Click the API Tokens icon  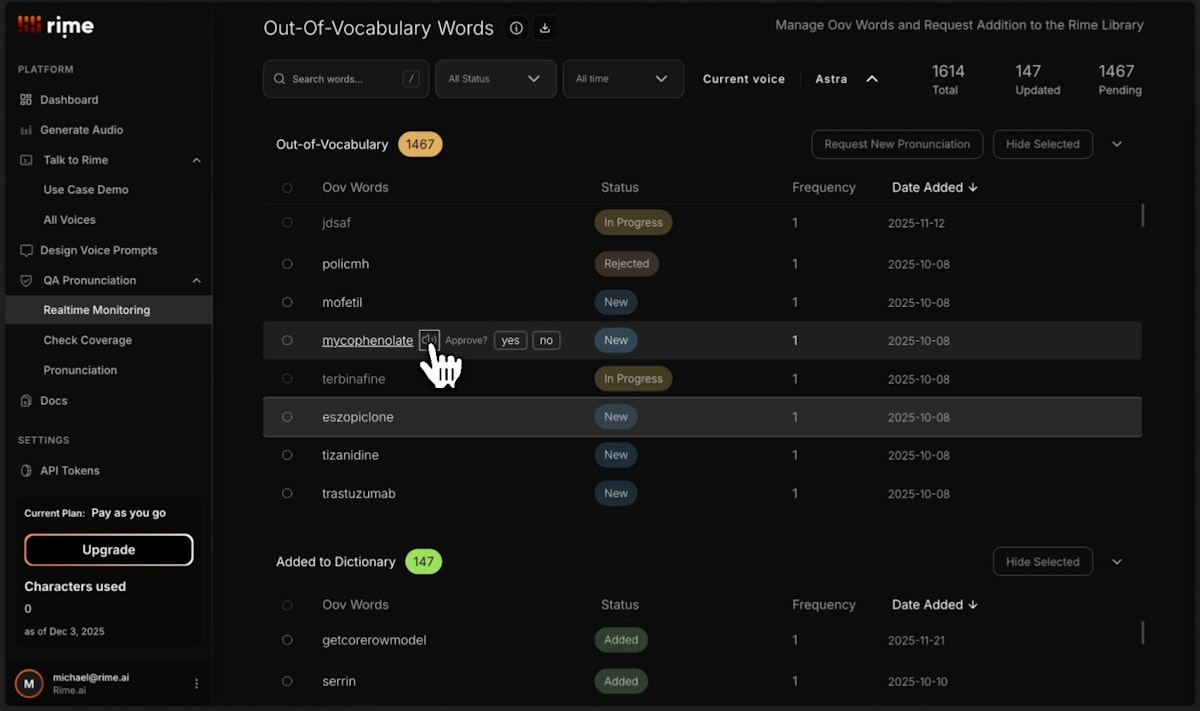[x=26, y=471]
